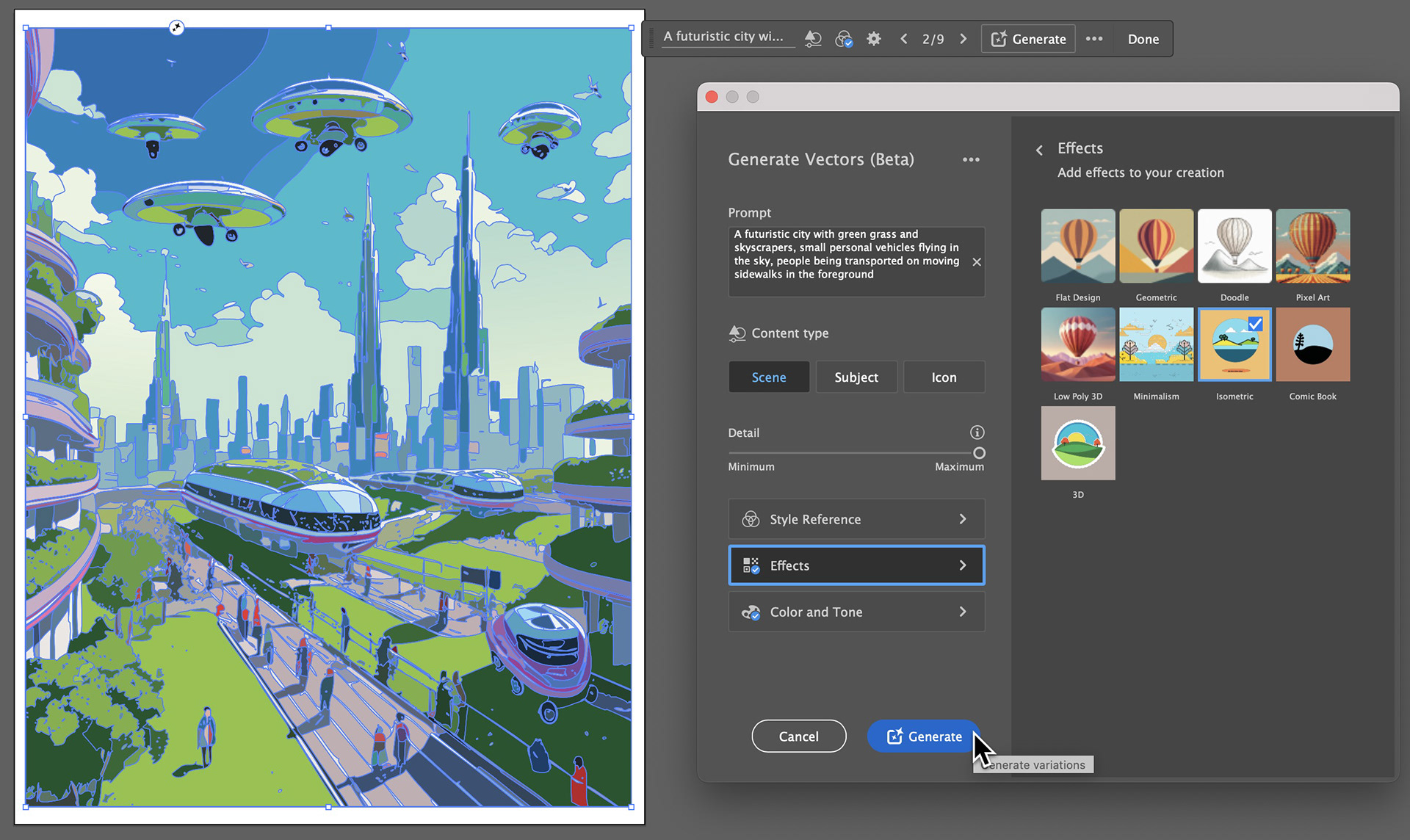Choose the Comic Book effect
This screenshot has width=1410, height=840.
1313,344
